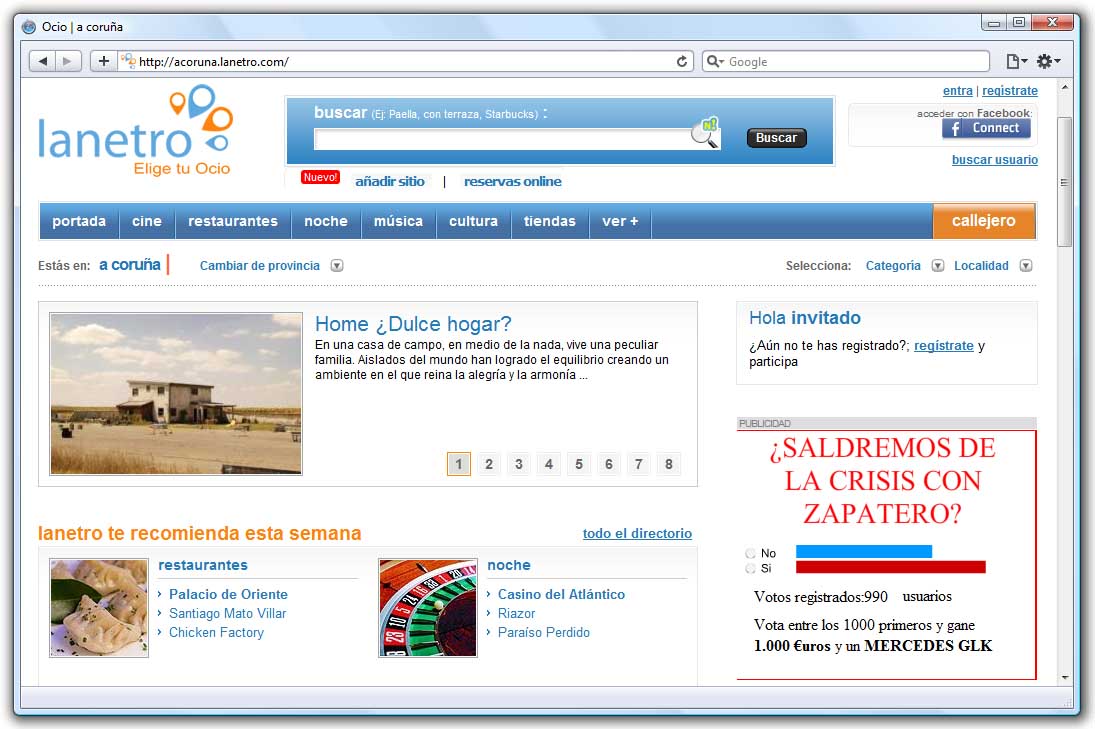Click the buscar usuario link
Image resolution: width=1095 pixels, height=729 pixels.
(x=994, y=160)
